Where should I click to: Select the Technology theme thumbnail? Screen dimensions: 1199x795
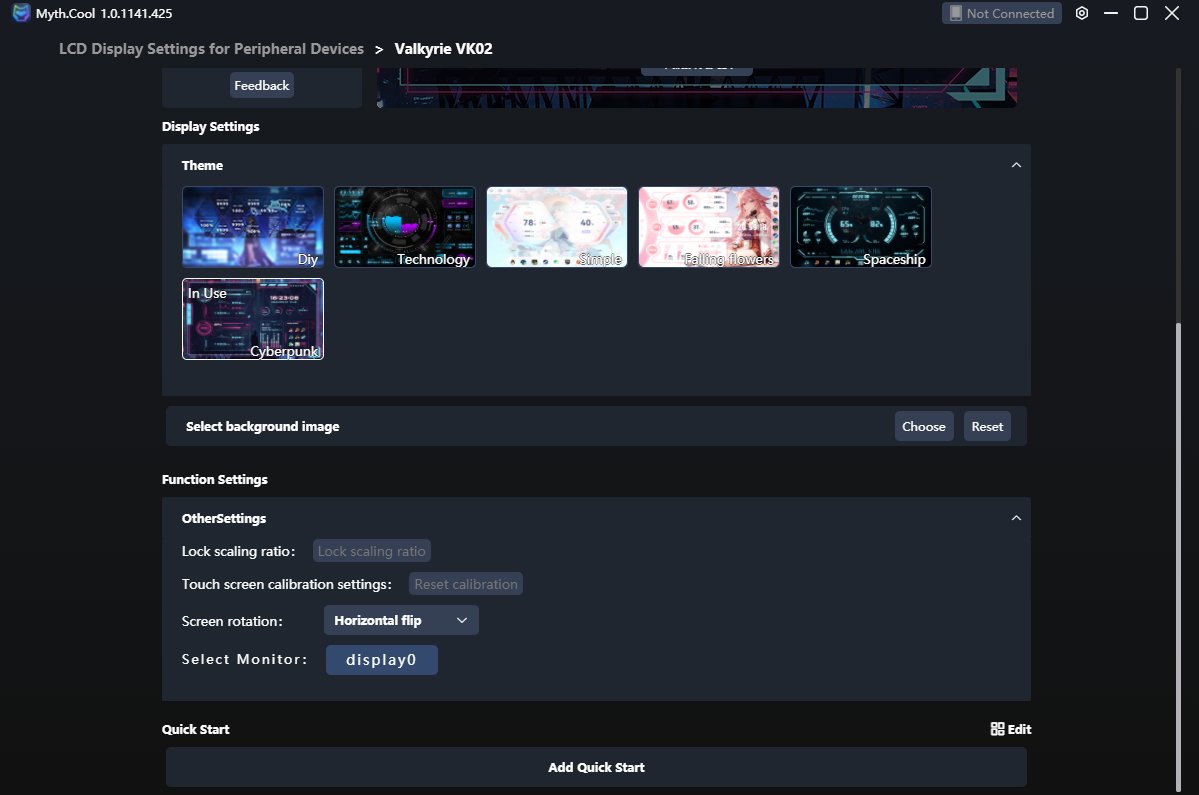point(405,227)
